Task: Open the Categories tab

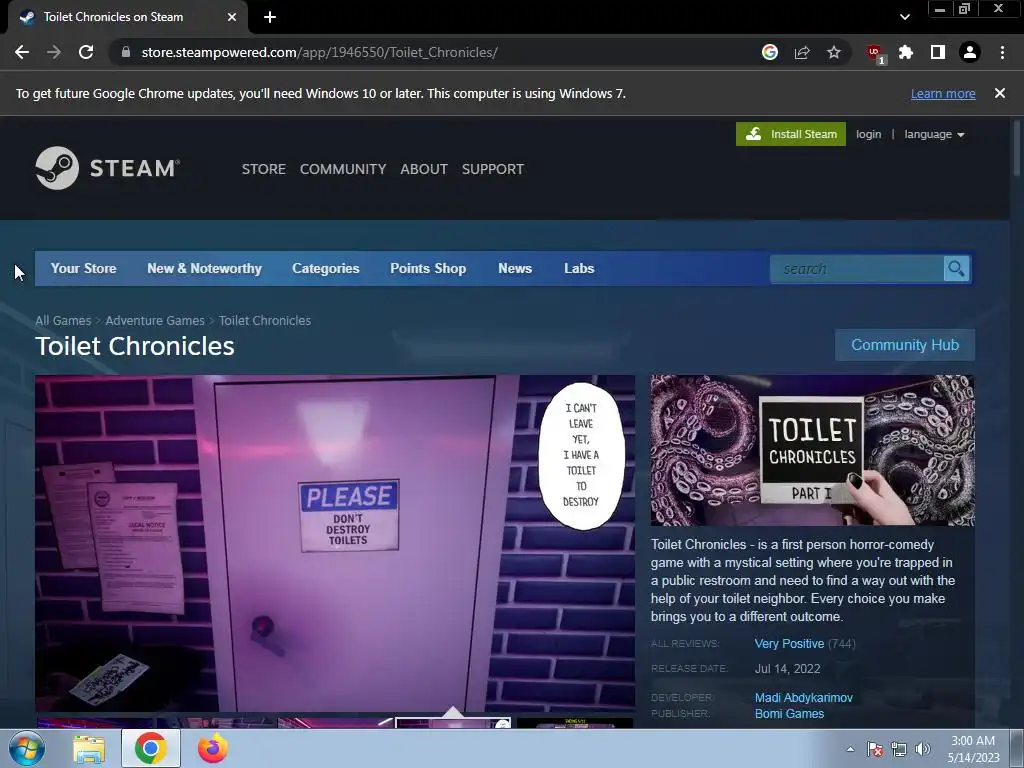Action: tap(326, 268)
